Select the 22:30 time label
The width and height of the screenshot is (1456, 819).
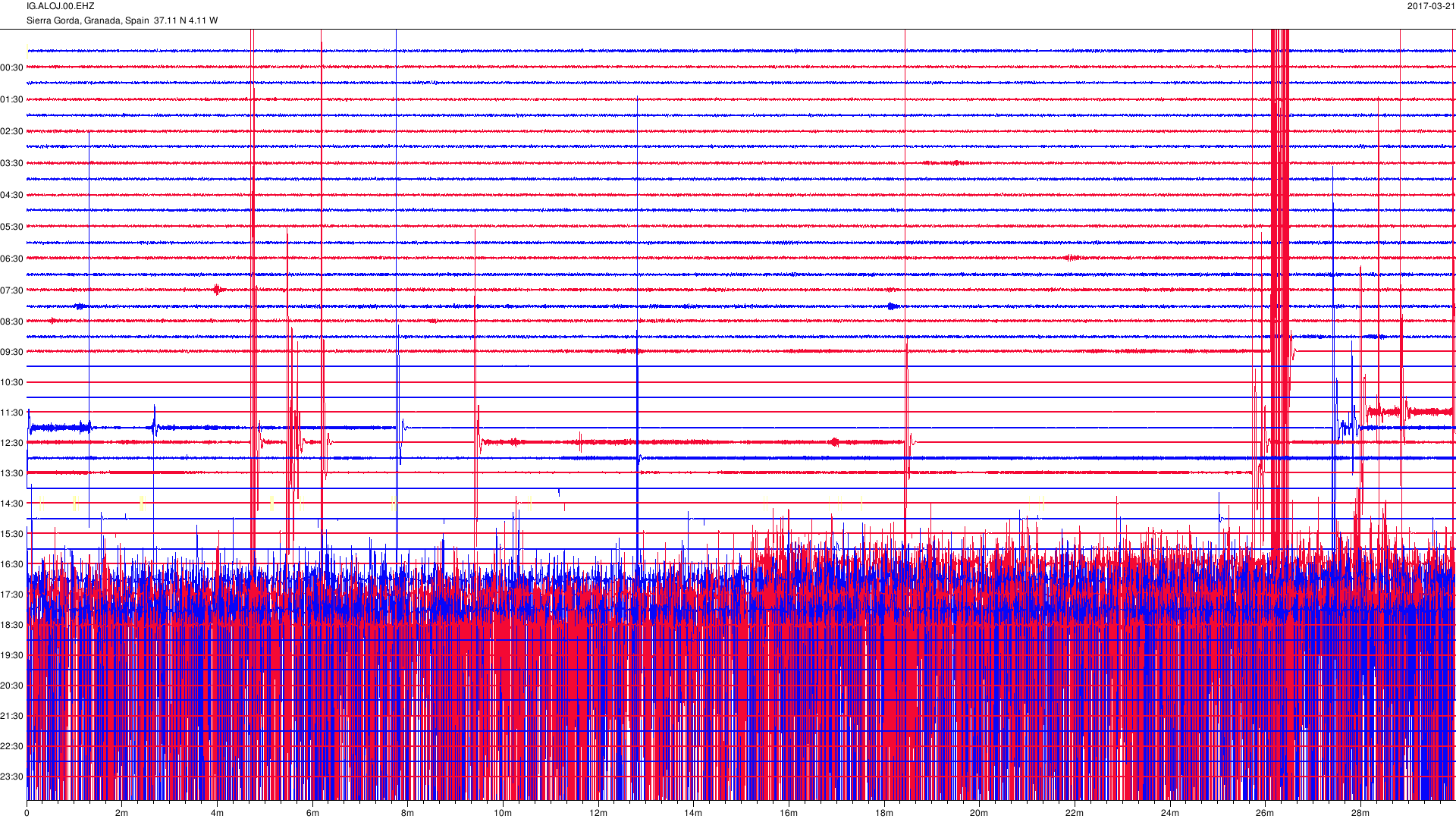click(12, 746)
